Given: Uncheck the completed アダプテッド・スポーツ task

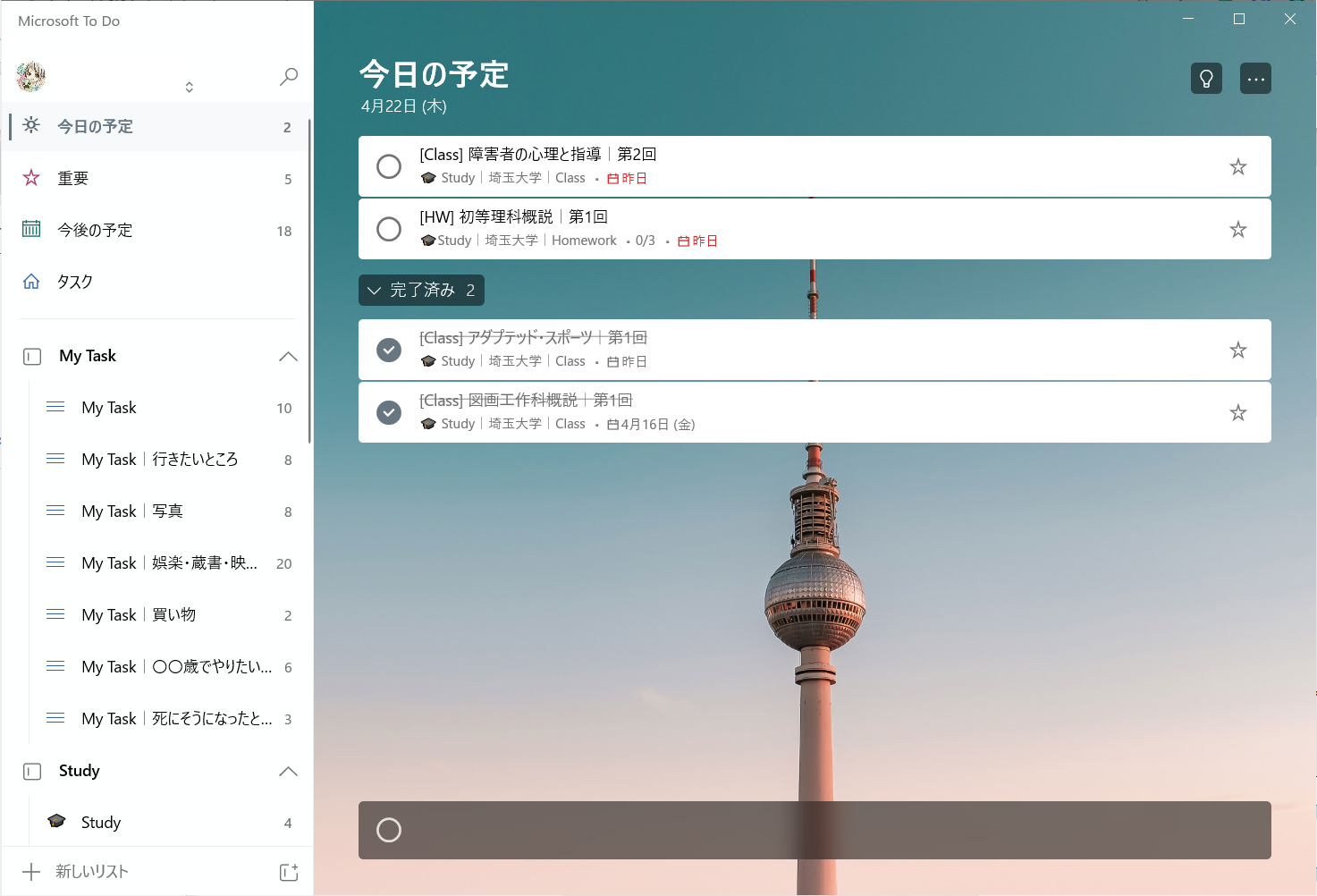Looking at the screenshot, I should pos(389,351).
